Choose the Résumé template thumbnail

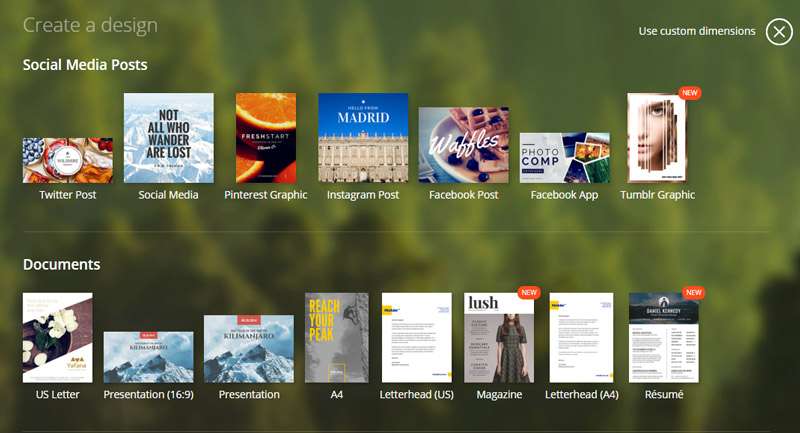point(664,338)
